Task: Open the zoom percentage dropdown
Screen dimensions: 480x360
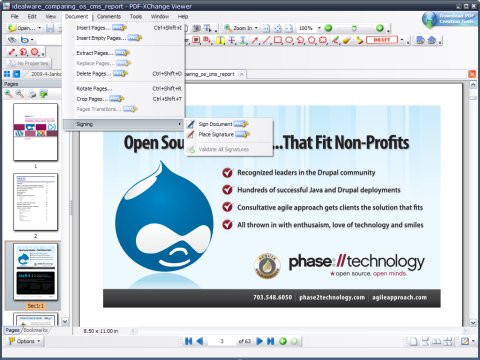Action: coord(319,28)
